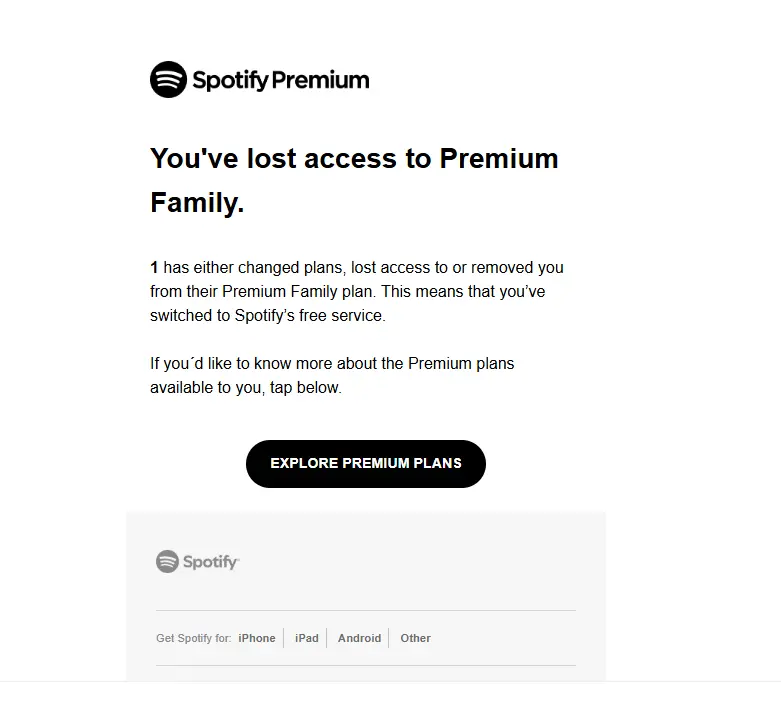Click the divider line below footer Spotify logo
Screen dimensions: 781x701
[x=366, y=610]
